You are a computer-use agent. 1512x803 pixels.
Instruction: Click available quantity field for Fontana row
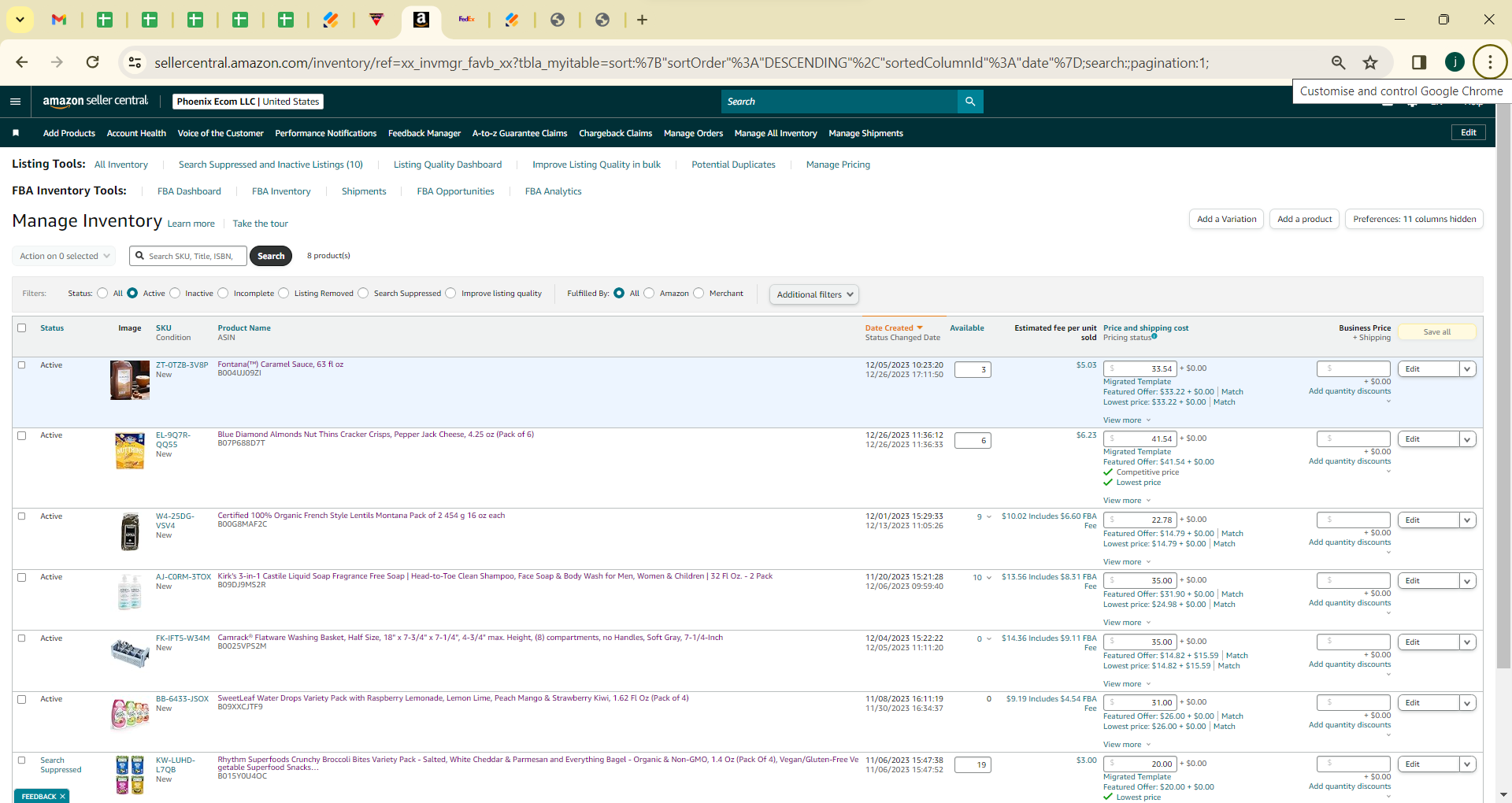tap(973, 370)
